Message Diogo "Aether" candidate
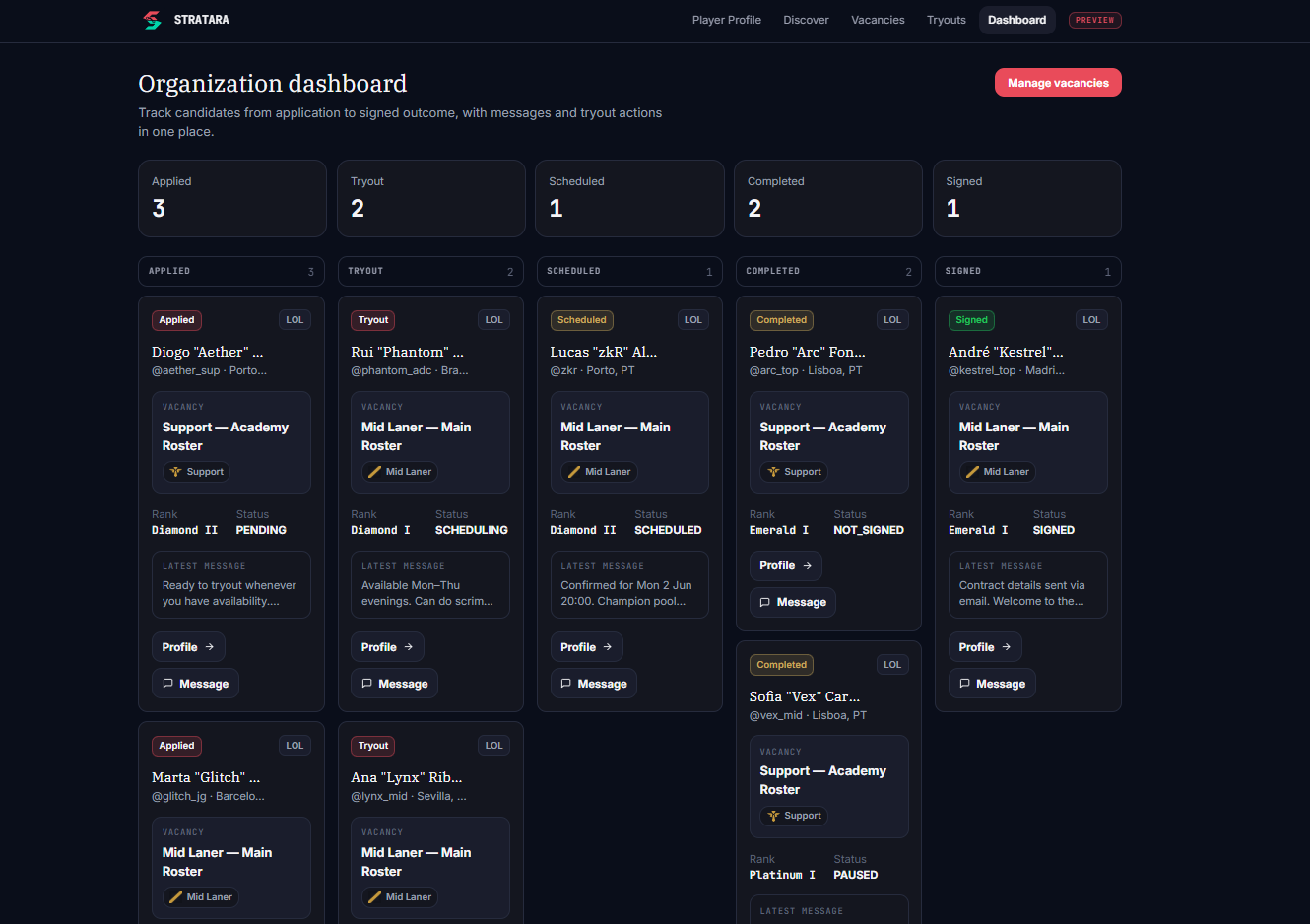 (x=195, y=684)
